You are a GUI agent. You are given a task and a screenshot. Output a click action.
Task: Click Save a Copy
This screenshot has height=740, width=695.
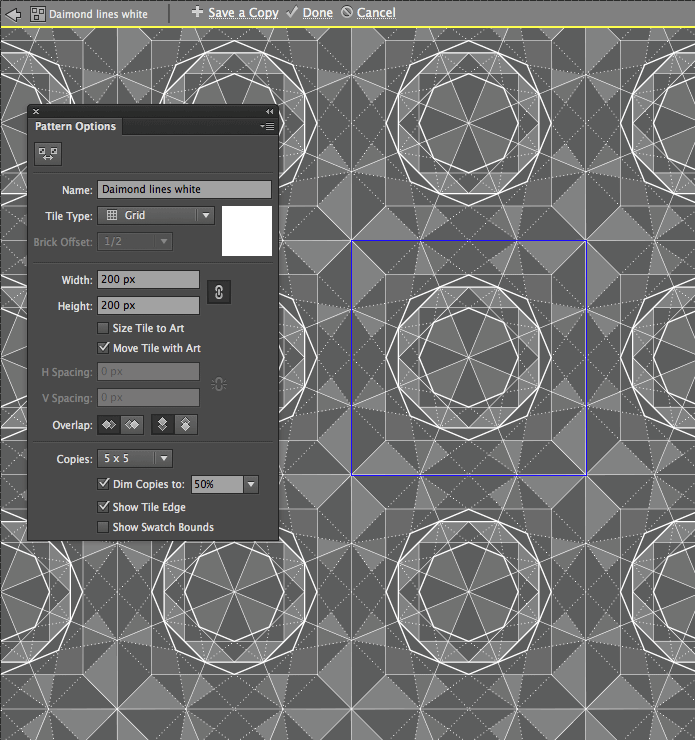coord(234,13)
